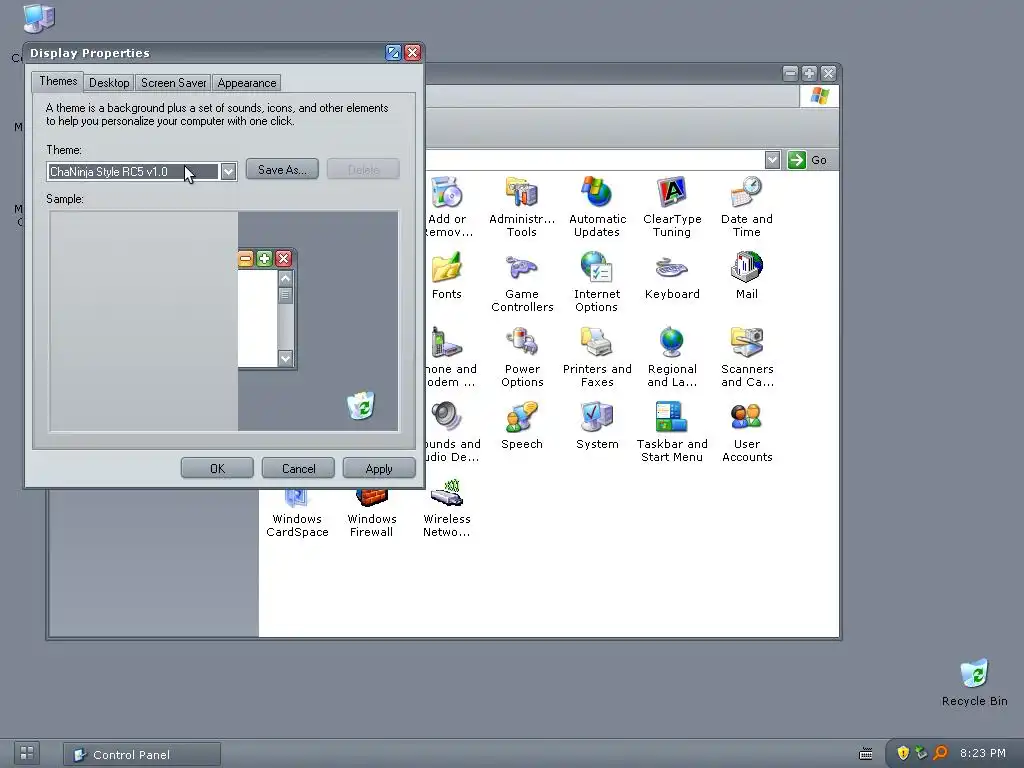Click Cancel in Display Properties
The image size is (1024, 768).
pyautogui.click(x=298, y=468)
